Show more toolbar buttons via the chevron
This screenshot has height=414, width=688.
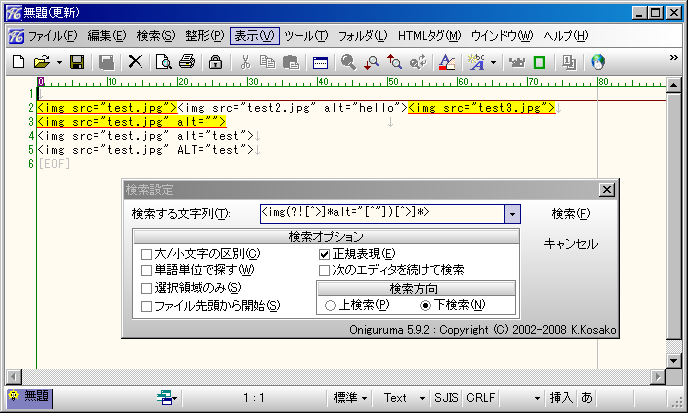[674, 57]
